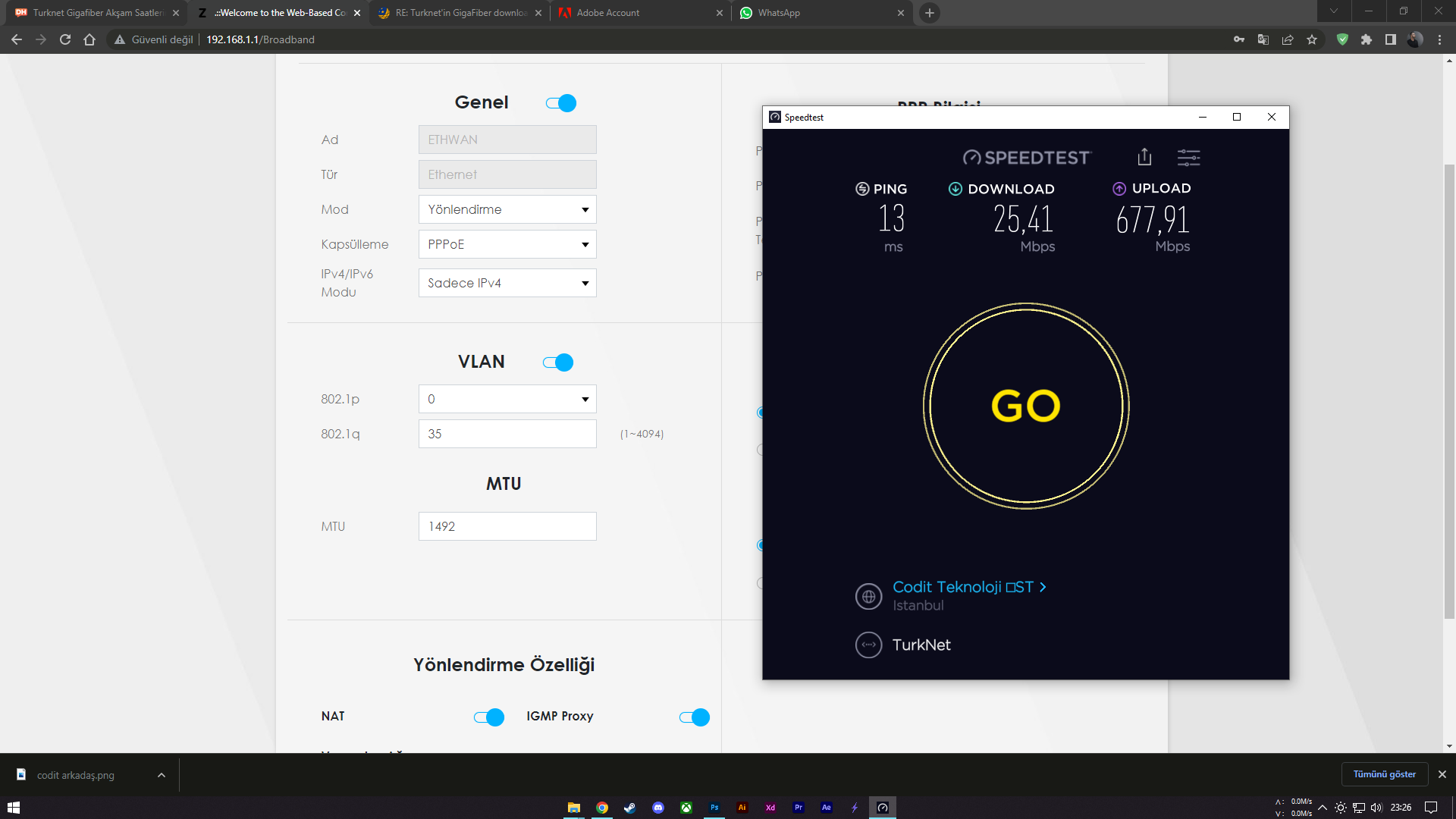Toggle the VLAN switch

click(x=558, y=362)
